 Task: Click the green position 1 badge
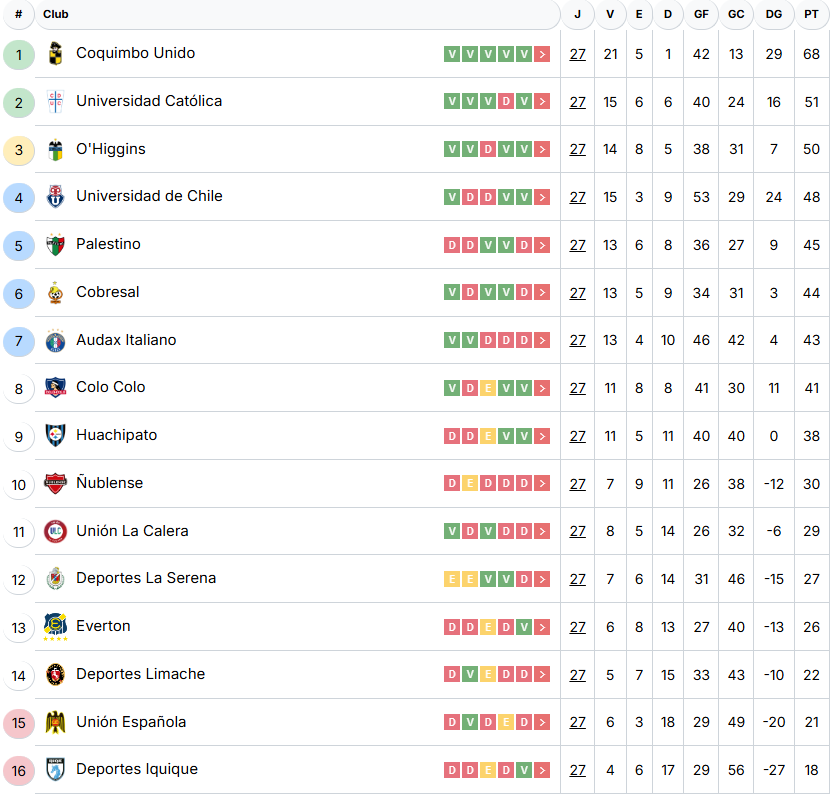(x=18, y=54)
